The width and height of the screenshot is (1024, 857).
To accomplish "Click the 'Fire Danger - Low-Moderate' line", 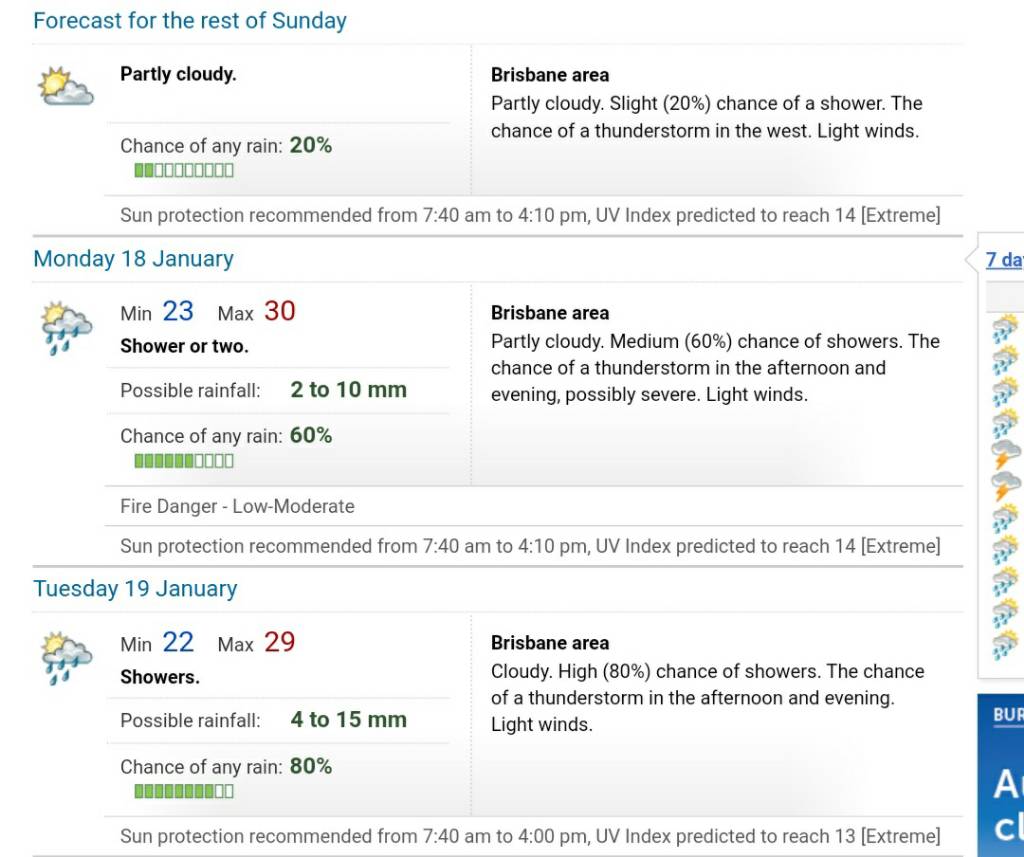I will [237, 506].
